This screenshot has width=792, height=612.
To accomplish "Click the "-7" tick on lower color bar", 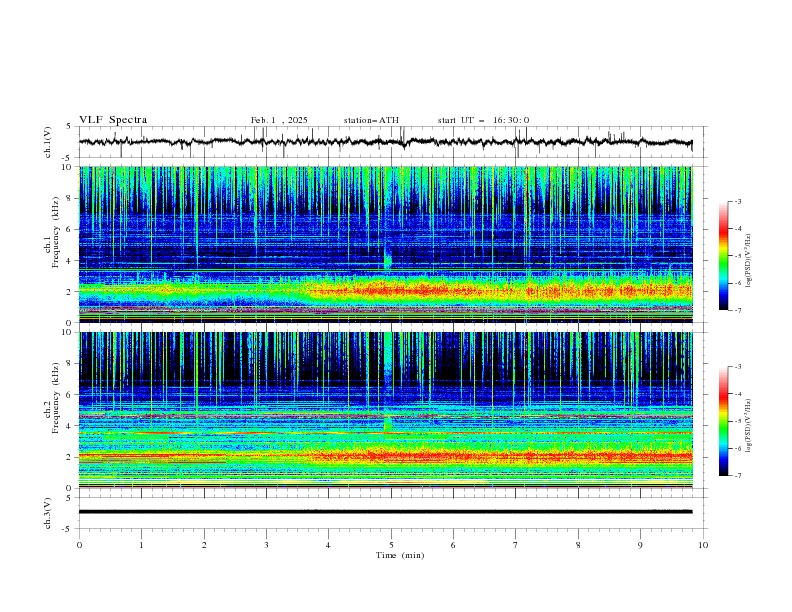I will coord(738,475).
